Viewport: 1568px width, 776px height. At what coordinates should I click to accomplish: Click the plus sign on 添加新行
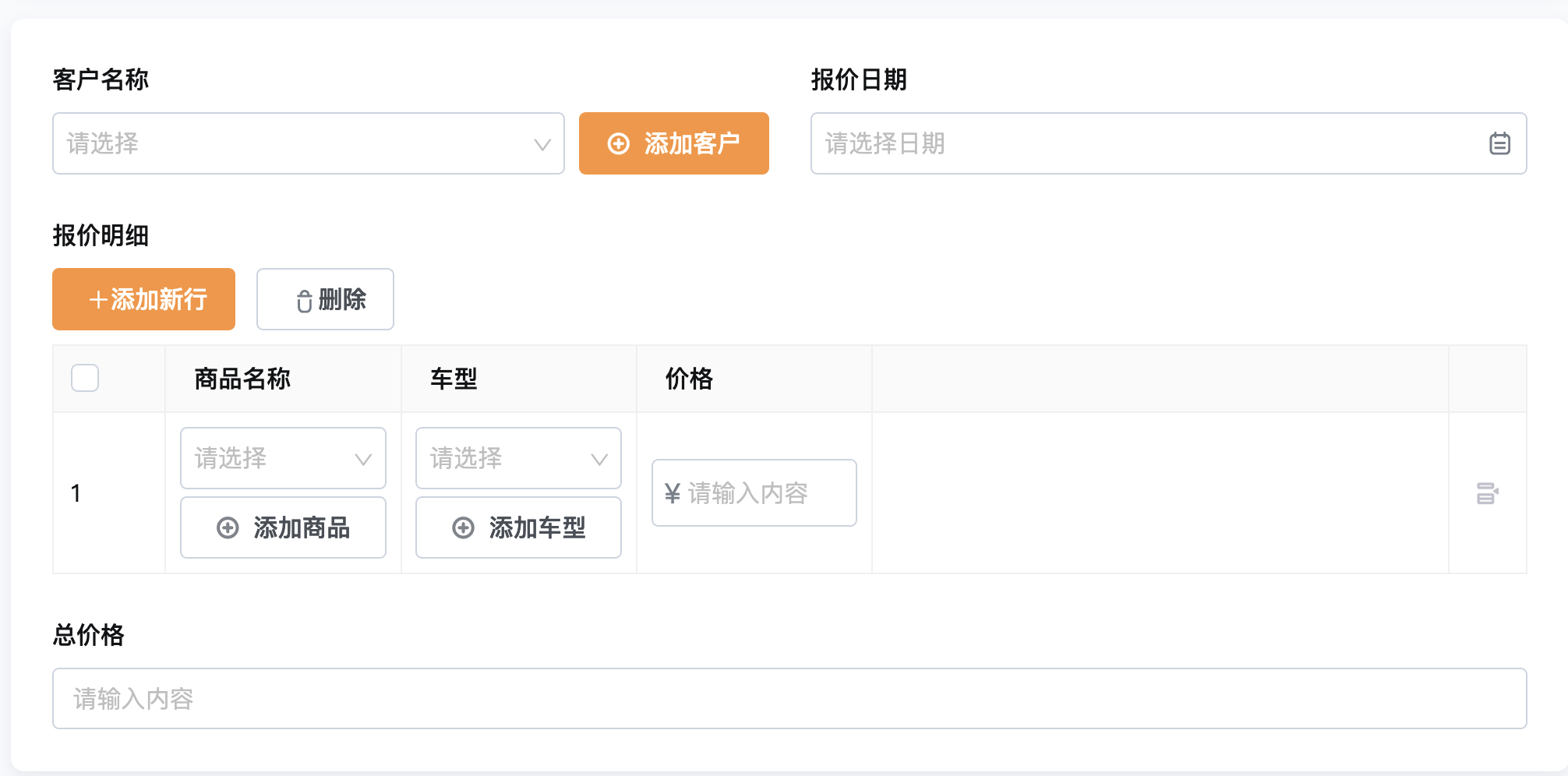[x=98, y=300]
